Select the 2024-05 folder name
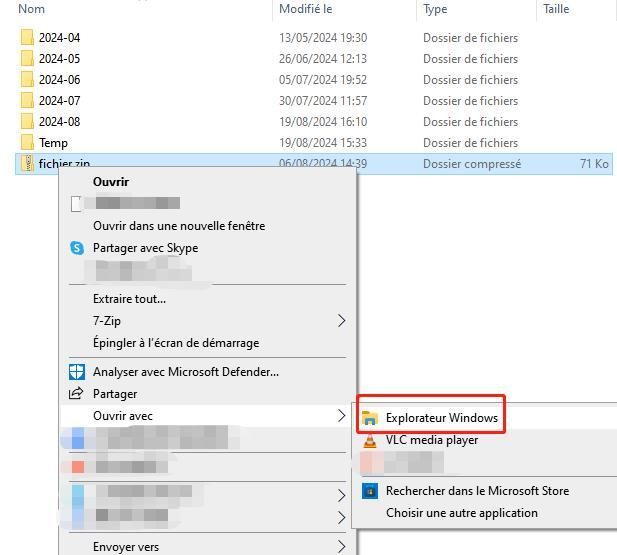Image resolution: width=617 pixels, height=555 pixels. click(x=59, y=59)
